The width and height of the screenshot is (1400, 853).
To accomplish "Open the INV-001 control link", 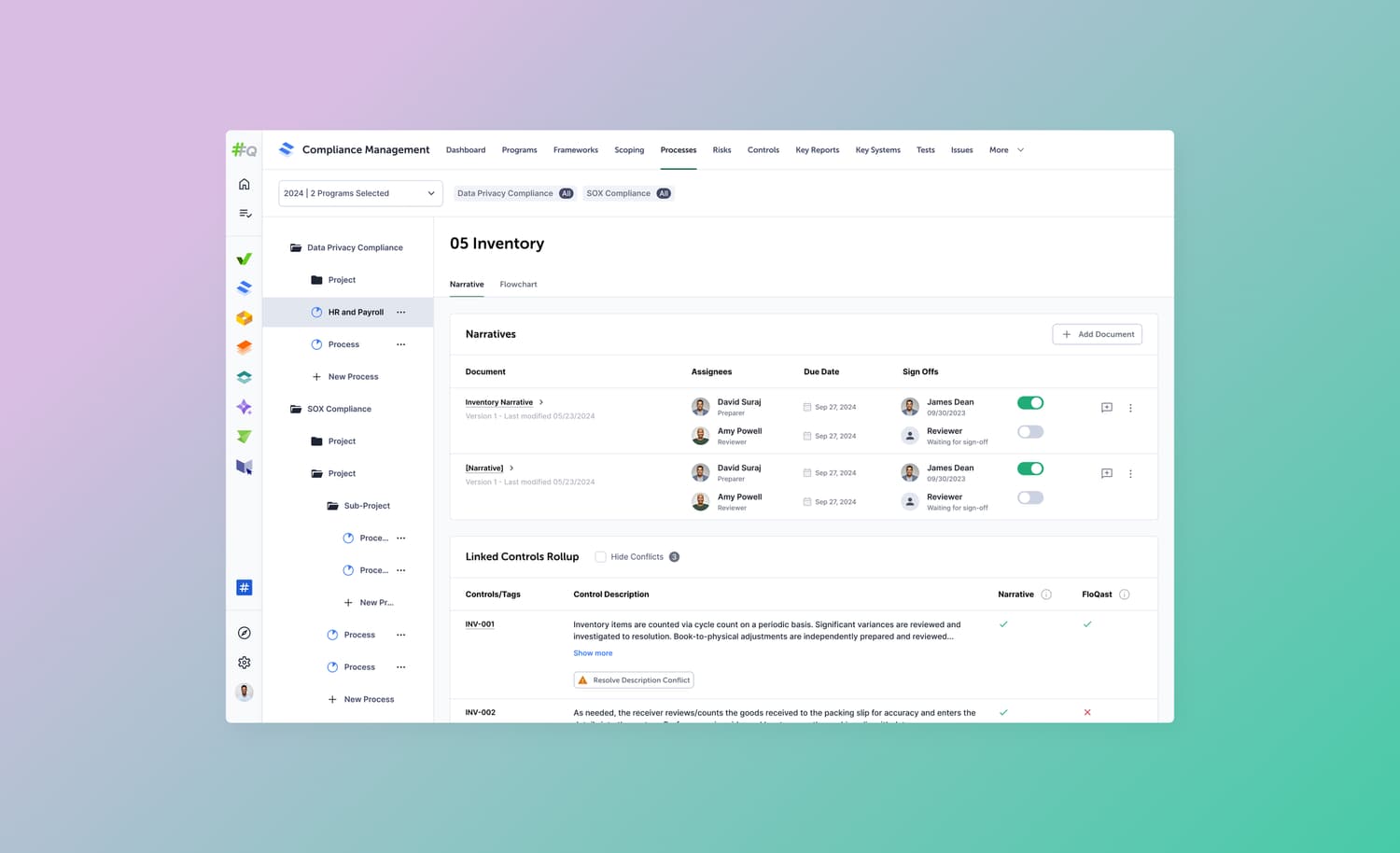I will (x=480, y=624).
